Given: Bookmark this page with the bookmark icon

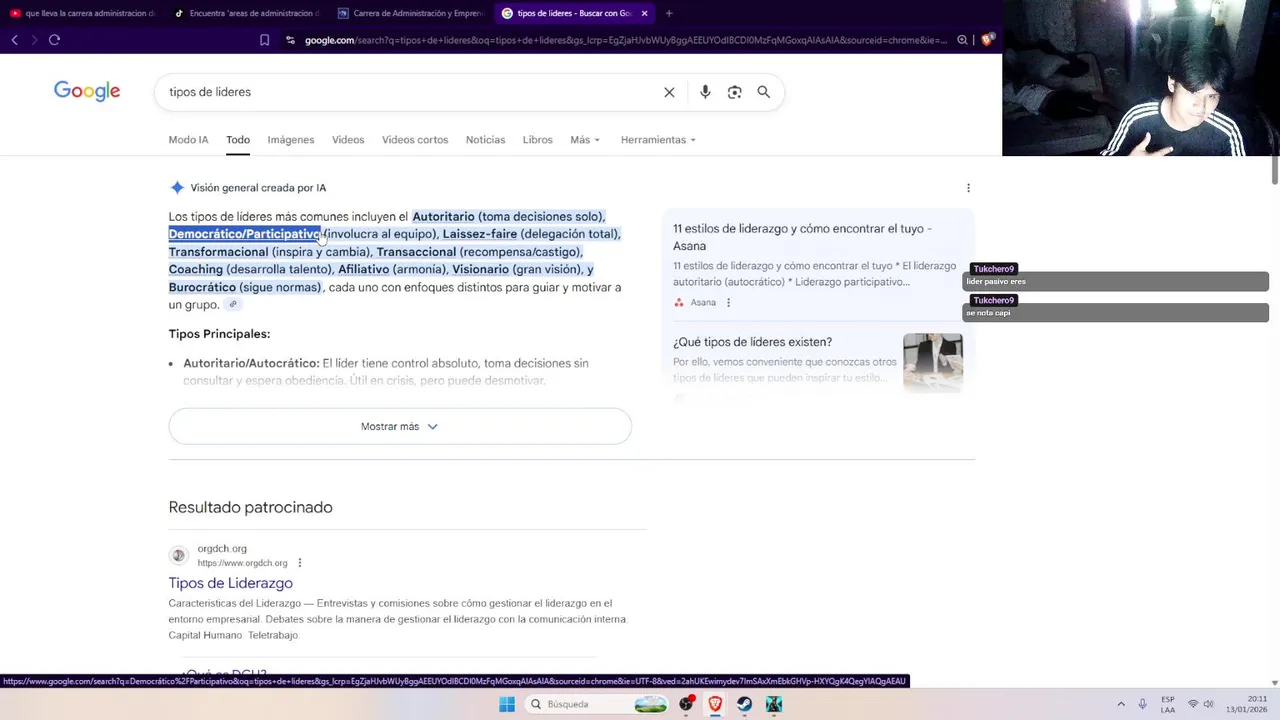Looking at the screenshot, I should [x=264, y=40].
